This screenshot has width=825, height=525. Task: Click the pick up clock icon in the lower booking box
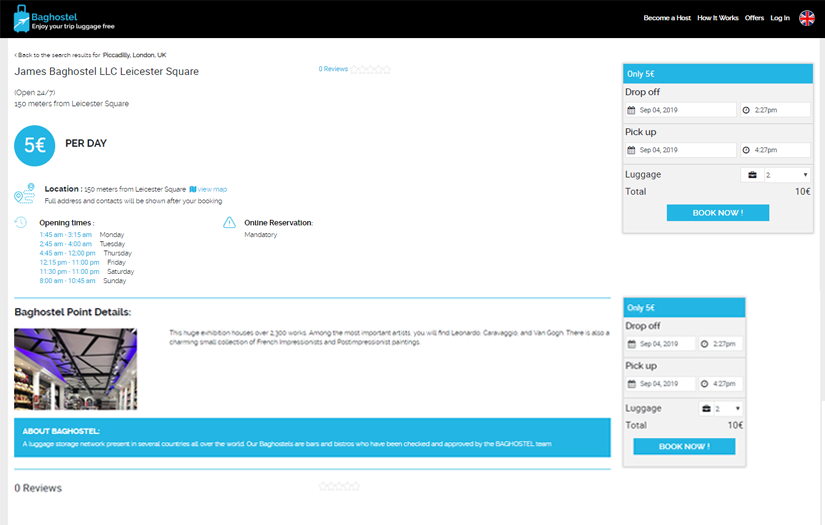704,383
